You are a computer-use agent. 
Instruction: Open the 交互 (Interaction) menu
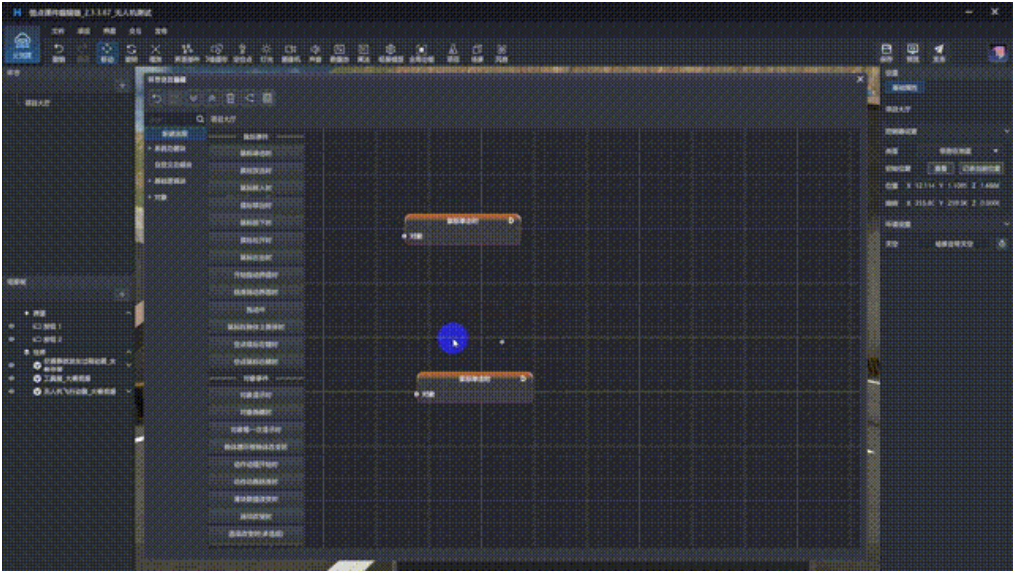click(x=136, y=31)
